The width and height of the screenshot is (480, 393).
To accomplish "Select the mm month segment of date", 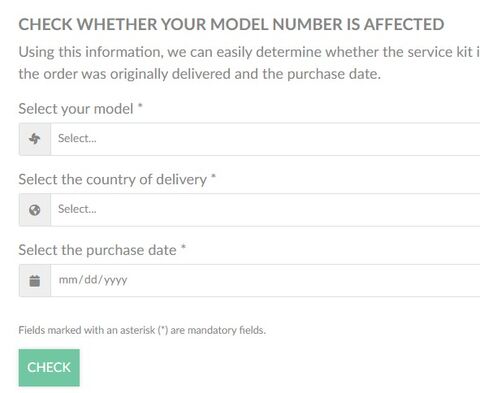I will pos(68,280).
